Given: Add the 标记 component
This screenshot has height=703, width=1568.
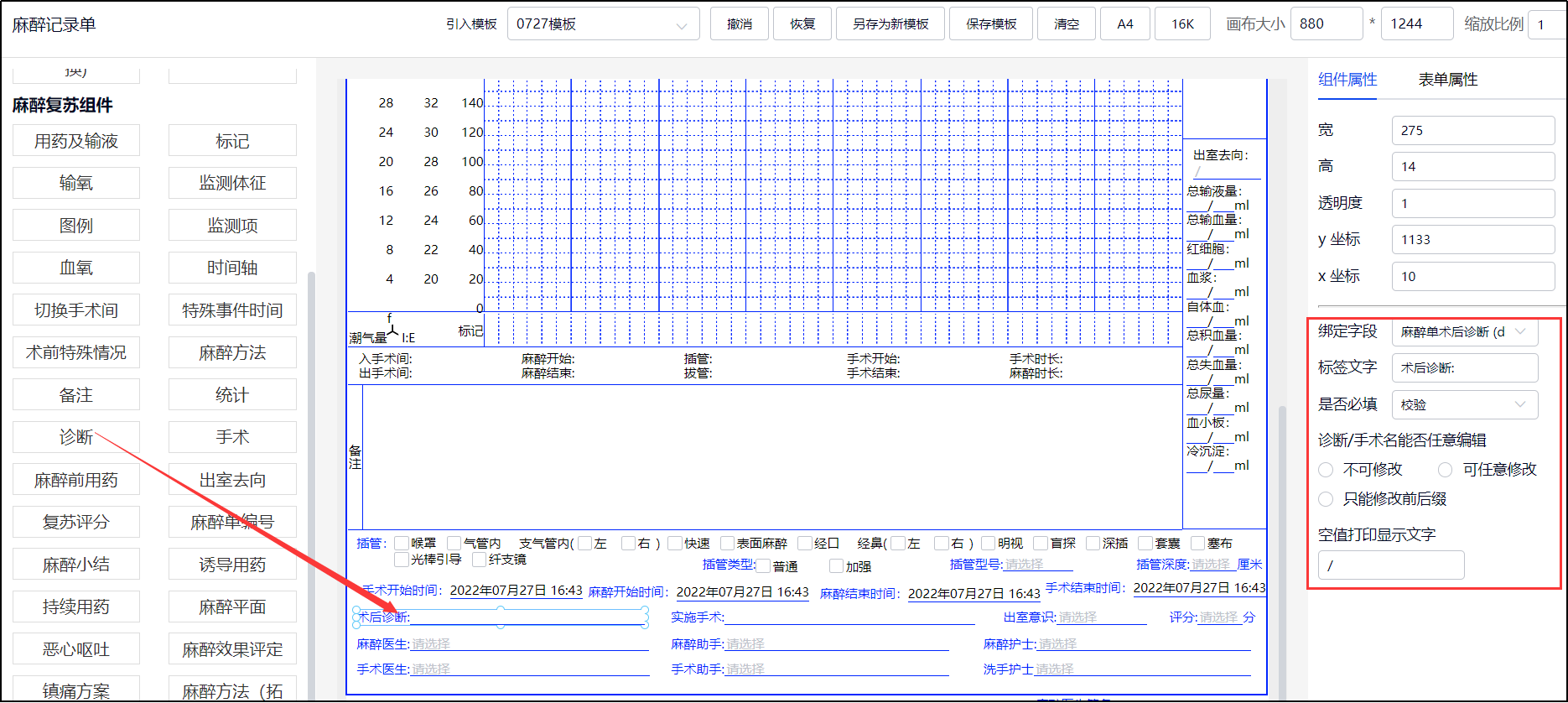Looking at the screenshot, I should coord(232,141).
